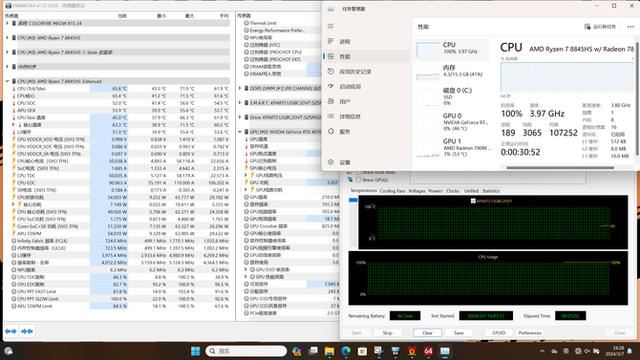This screenshot has width=640, height=360.
Task: Toggle the temperature graph legend checkbox
Action: click(473, 201)
